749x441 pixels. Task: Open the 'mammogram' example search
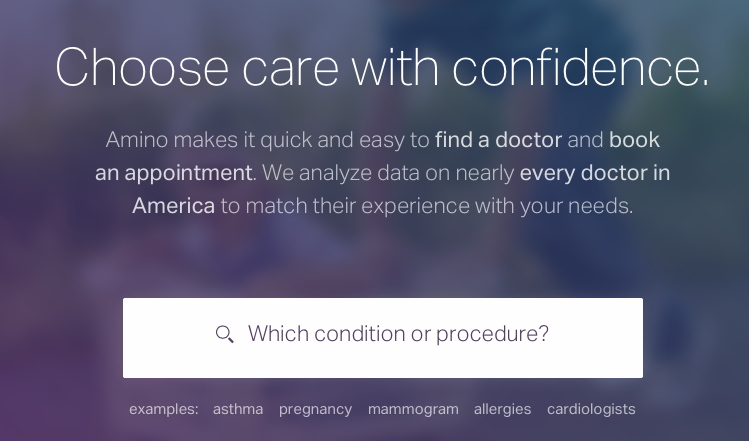pos(413,409)
